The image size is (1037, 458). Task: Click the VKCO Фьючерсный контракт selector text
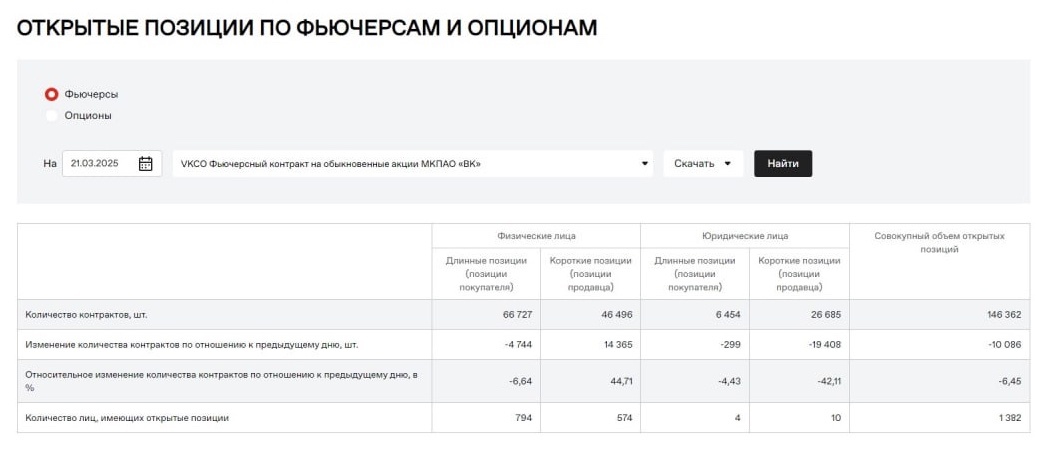tap(331, 164)
